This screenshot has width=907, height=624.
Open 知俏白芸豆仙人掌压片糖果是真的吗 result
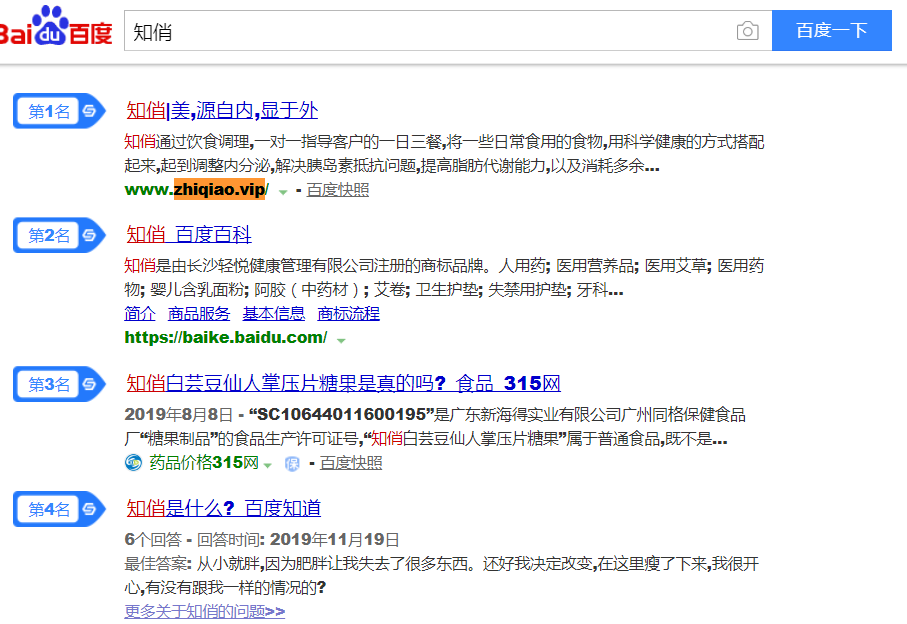click(x=343, y=383)
